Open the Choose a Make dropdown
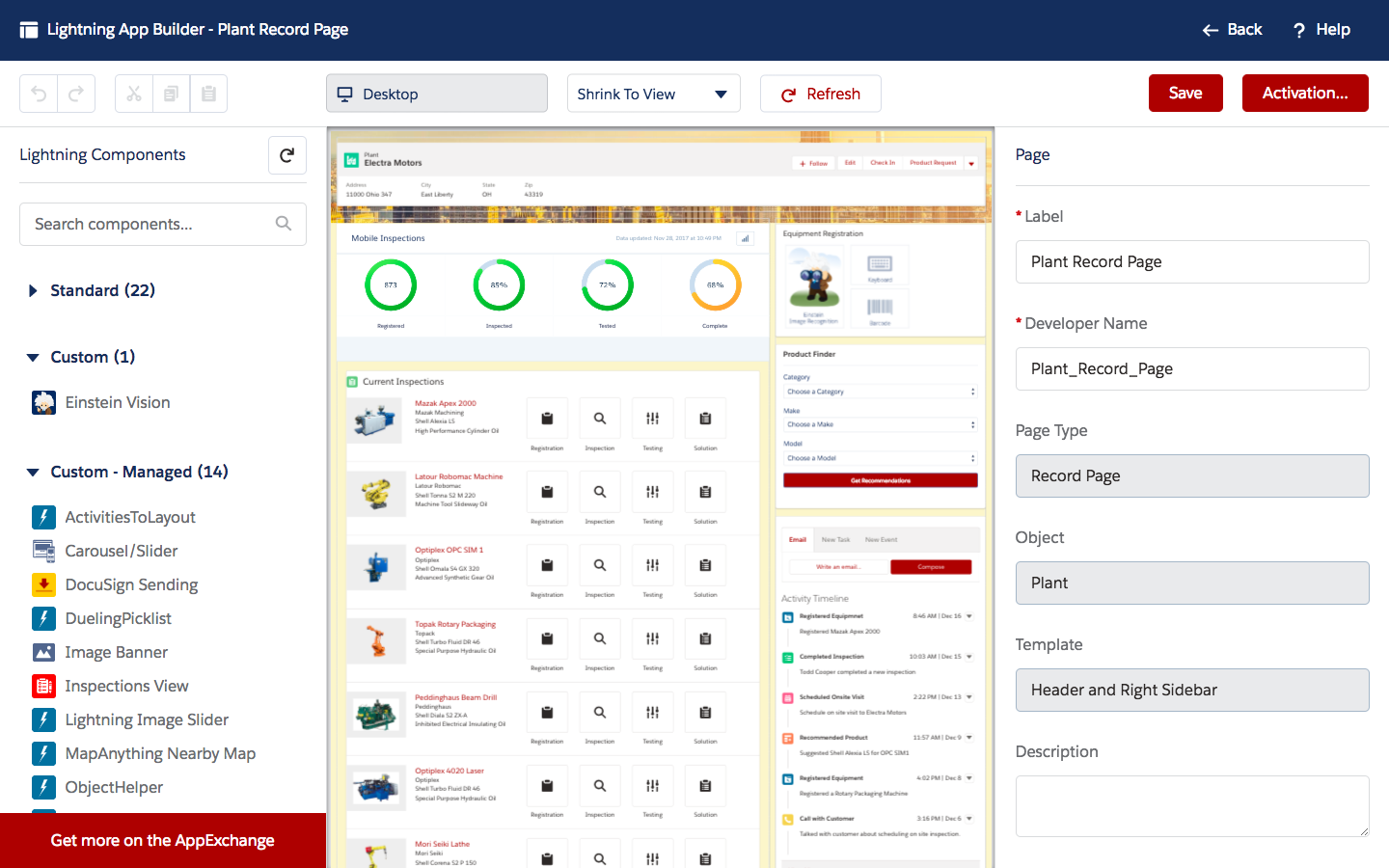This screenshot has height=868, width=1389. tap(881, 424)
